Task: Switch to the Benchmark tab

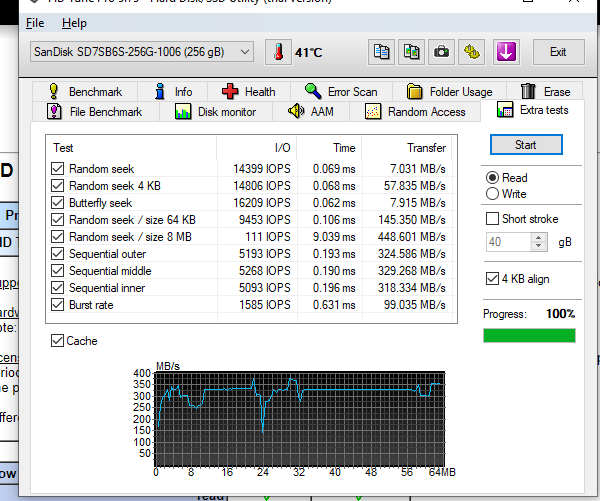Action: pyautogui.click(x=85, y=91)
